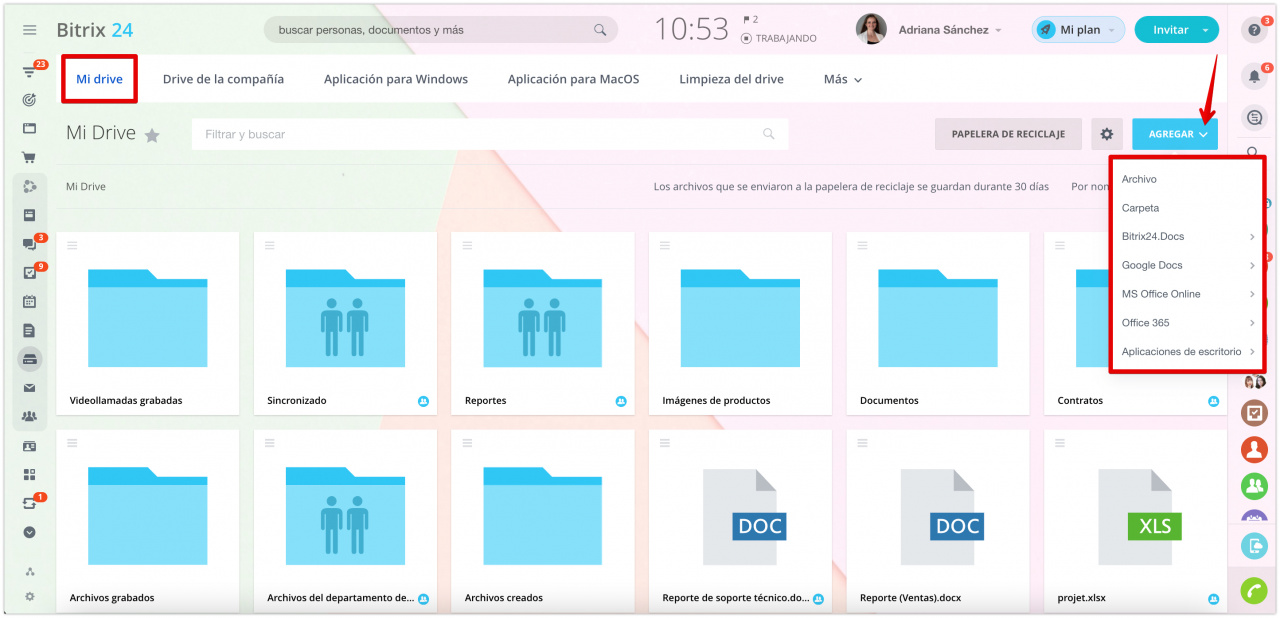The image size is (1280, 618).
Task: Switch to the Drive de la compañía tab
Action: point(223,79)
